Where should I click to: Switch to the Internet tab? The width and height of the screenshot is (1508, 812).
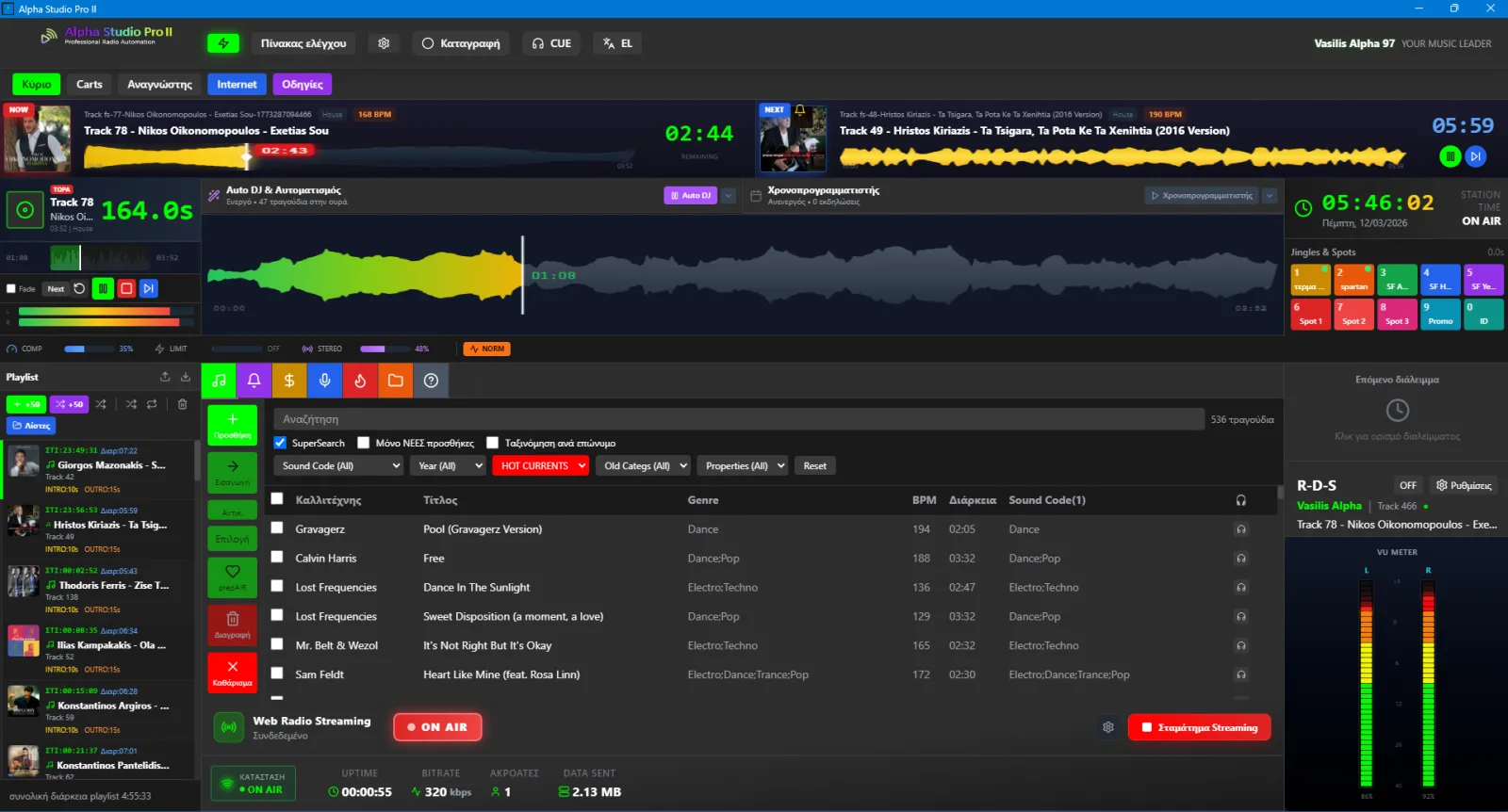pos(237,85)
